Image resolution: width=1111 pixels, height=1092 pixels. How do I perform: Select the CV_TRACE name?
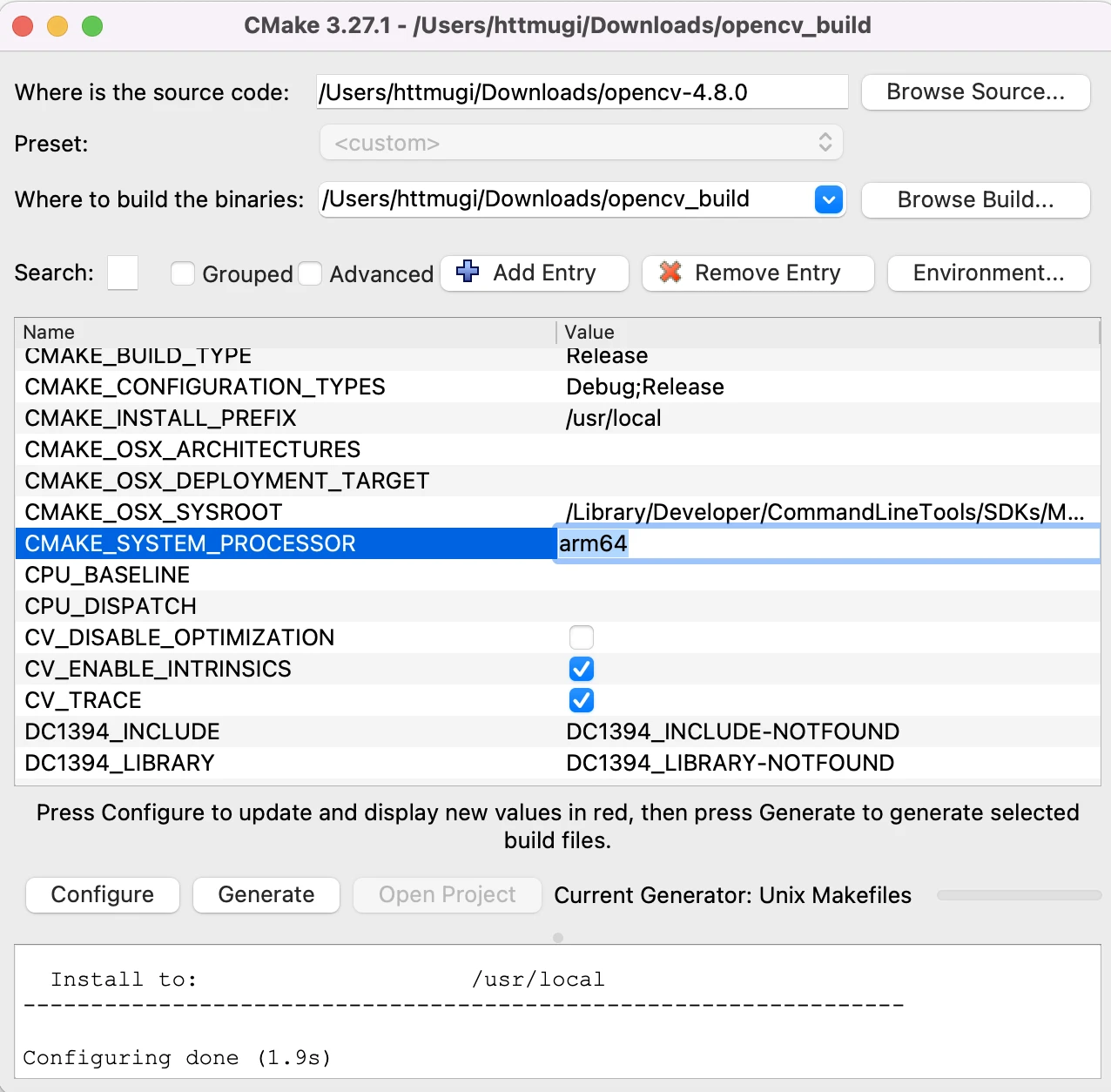tap(83, 700)
